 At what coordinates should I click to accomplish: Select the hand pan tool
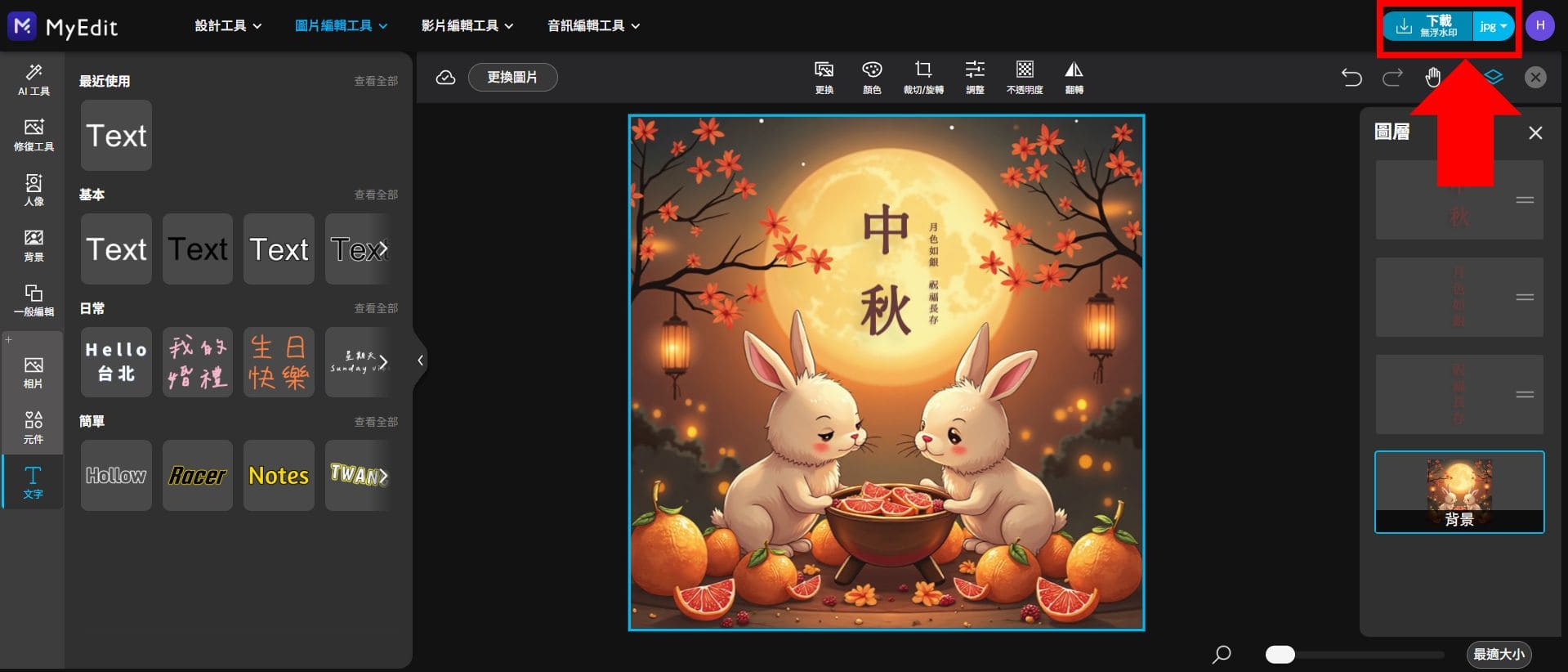pyautogui.click(x=1433, y=78)
